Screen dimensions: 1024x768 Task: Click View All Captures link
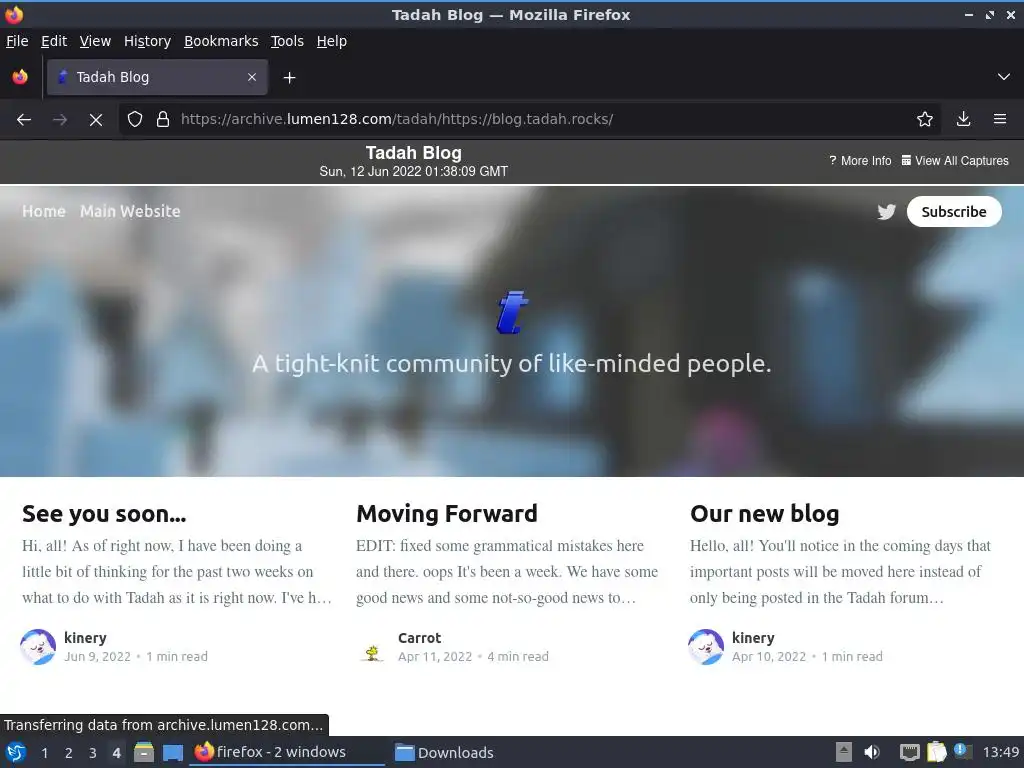(x=955, y=161)
